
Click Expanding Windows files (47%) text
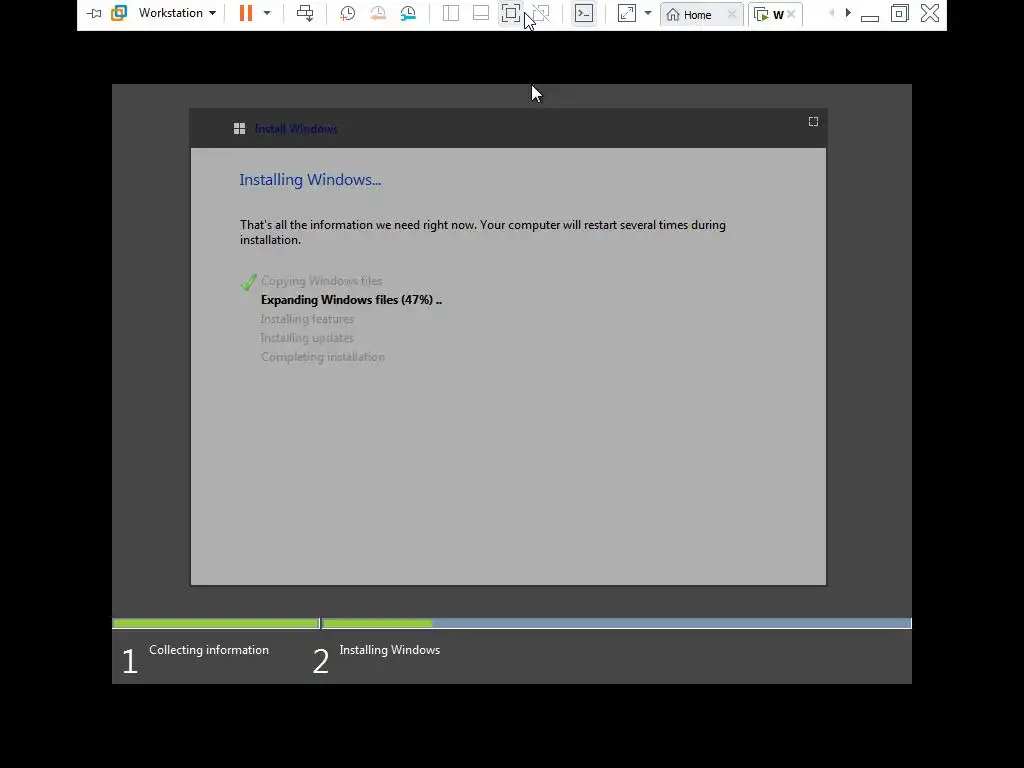click(351, 300)
